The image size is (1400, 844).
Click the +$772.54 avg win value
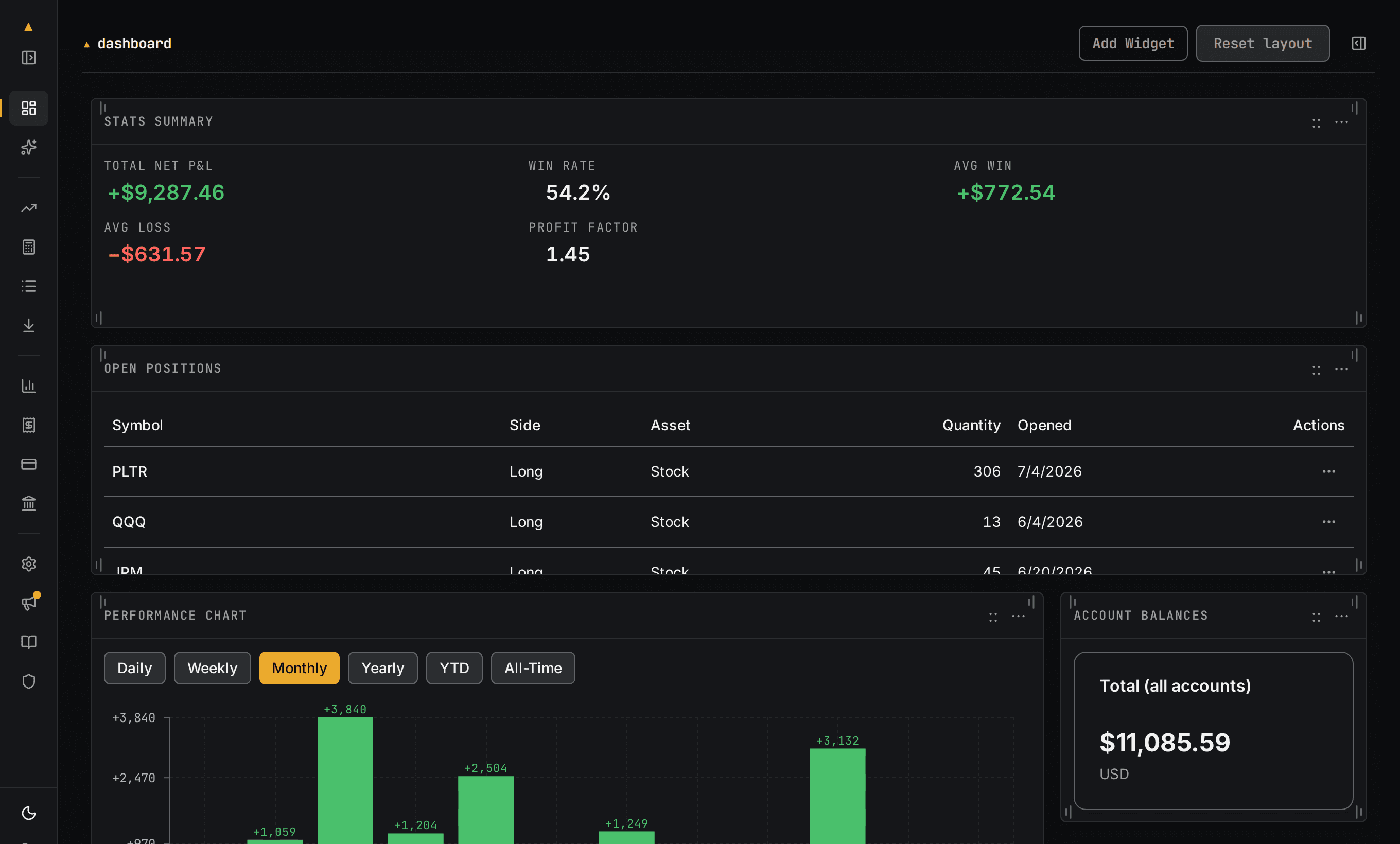[1006, 192]
